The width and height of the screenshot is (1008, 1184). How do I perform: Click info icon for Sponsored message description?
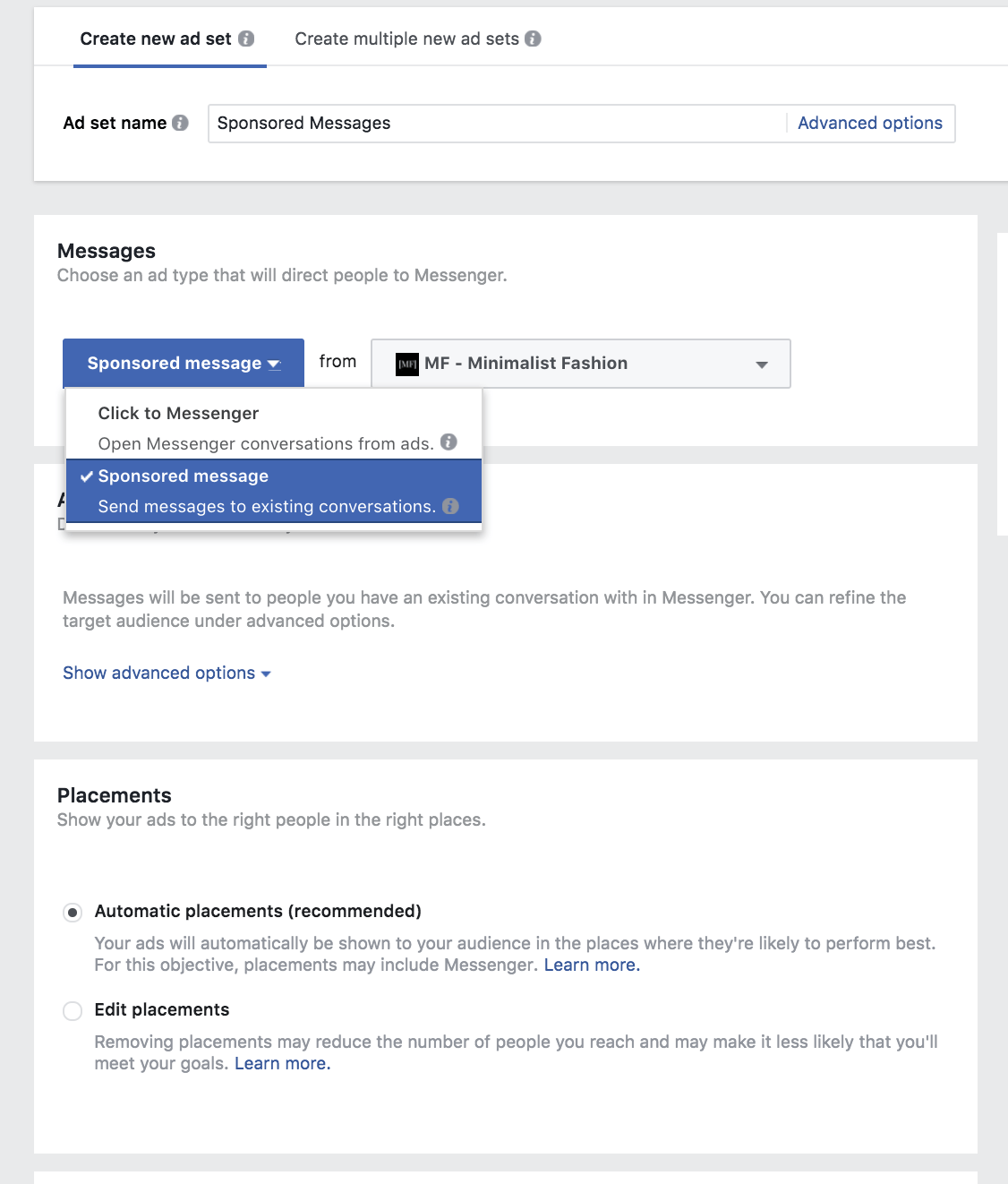click(x=450, y=506)
